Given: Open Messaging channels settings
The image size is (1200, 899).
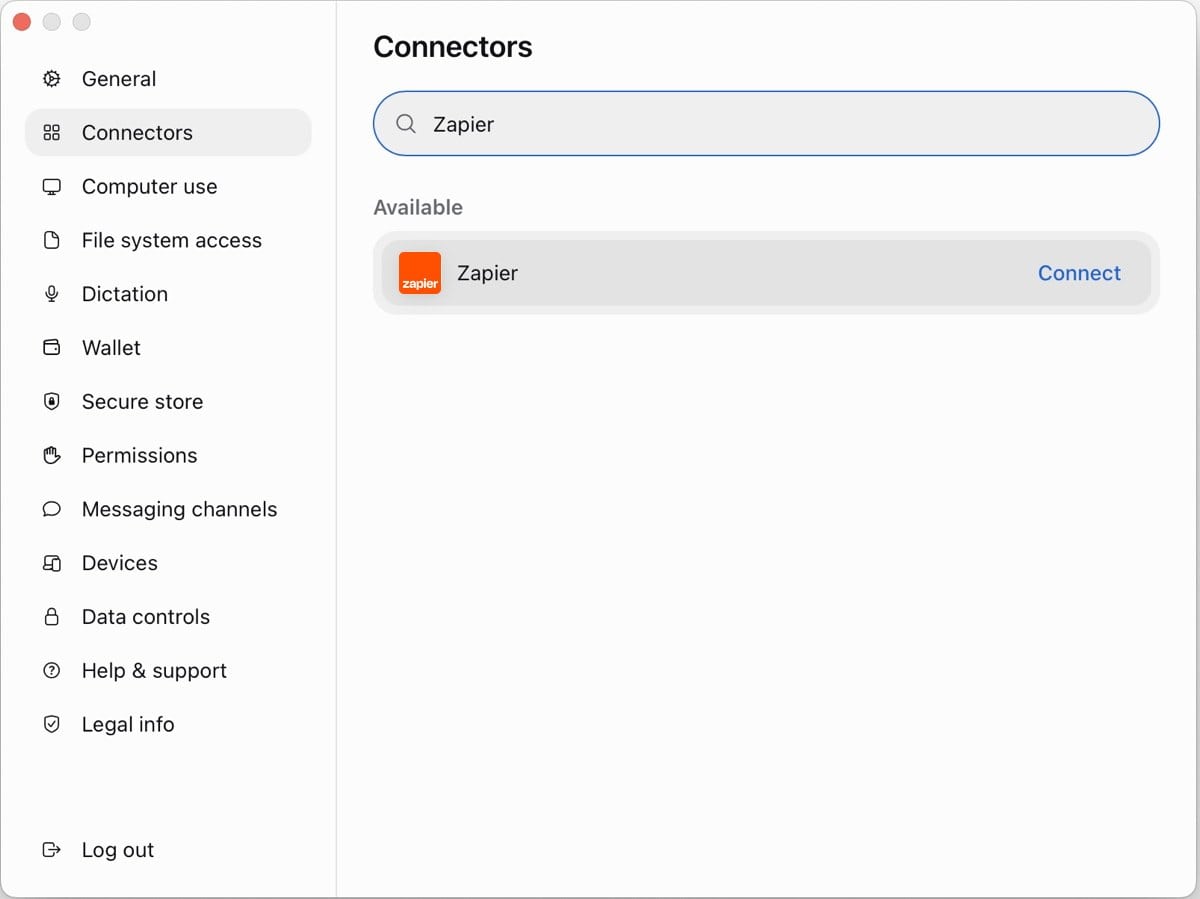Looking at the screenshot, I should [x=168, y=510].
